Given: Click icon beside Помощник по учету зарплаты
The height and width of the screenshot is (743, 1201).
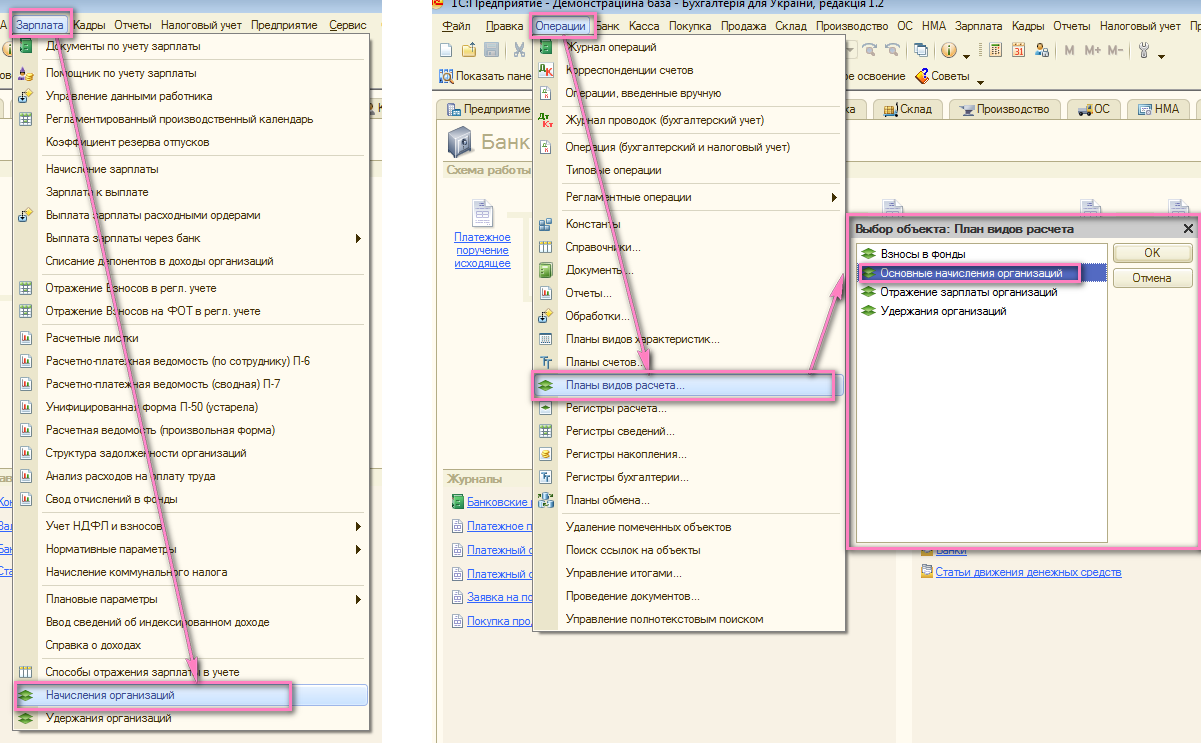Looking at the screenshot, I should click(26, 73).
